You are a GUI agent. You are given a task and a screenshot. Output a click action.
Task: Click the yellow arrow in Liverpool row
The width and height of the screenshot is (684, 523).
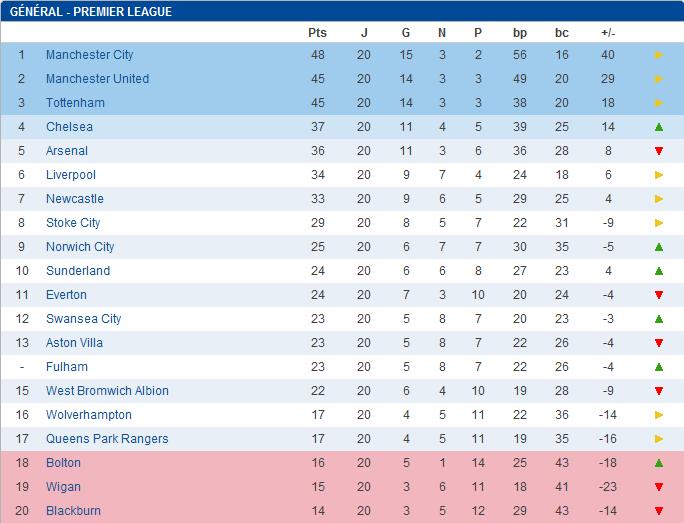(x=659, y=175)
